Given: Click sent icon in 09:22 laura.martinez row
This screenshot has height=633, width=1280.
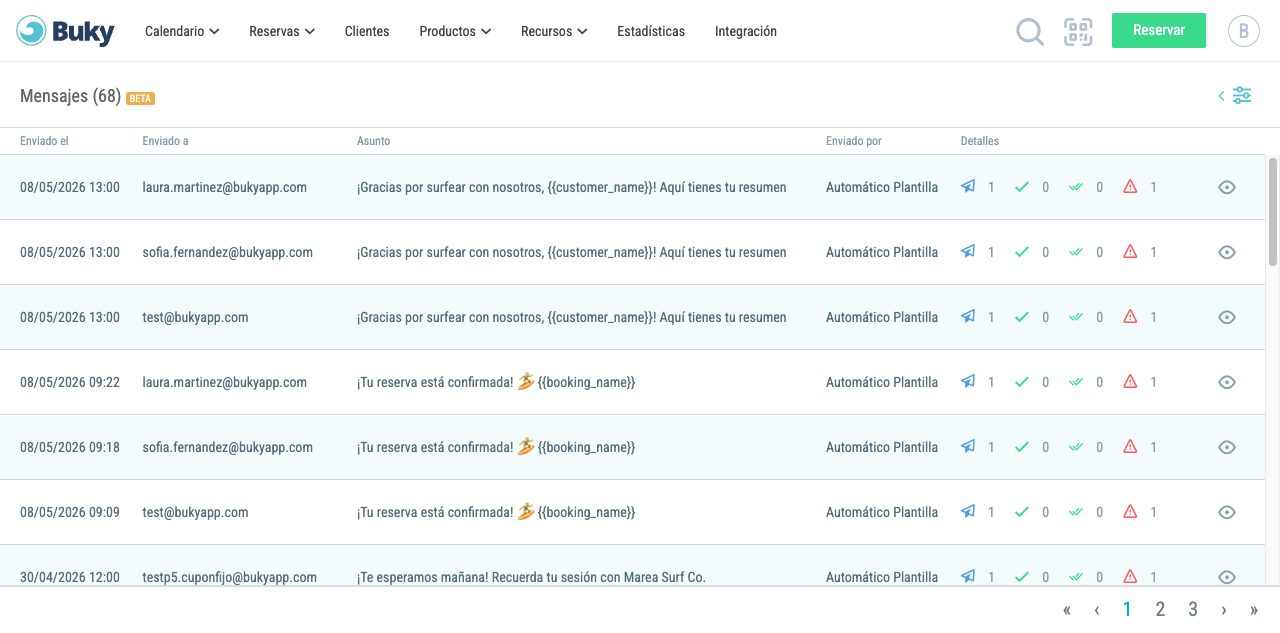Looking at the screenshot, I should pos(968,381).
